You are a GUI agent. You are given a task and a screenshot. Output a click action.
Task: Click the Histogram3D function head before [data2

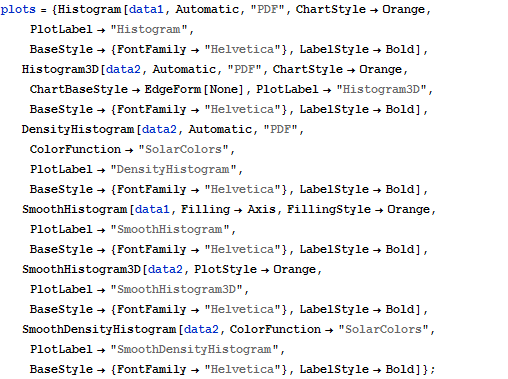pos(60,69)
